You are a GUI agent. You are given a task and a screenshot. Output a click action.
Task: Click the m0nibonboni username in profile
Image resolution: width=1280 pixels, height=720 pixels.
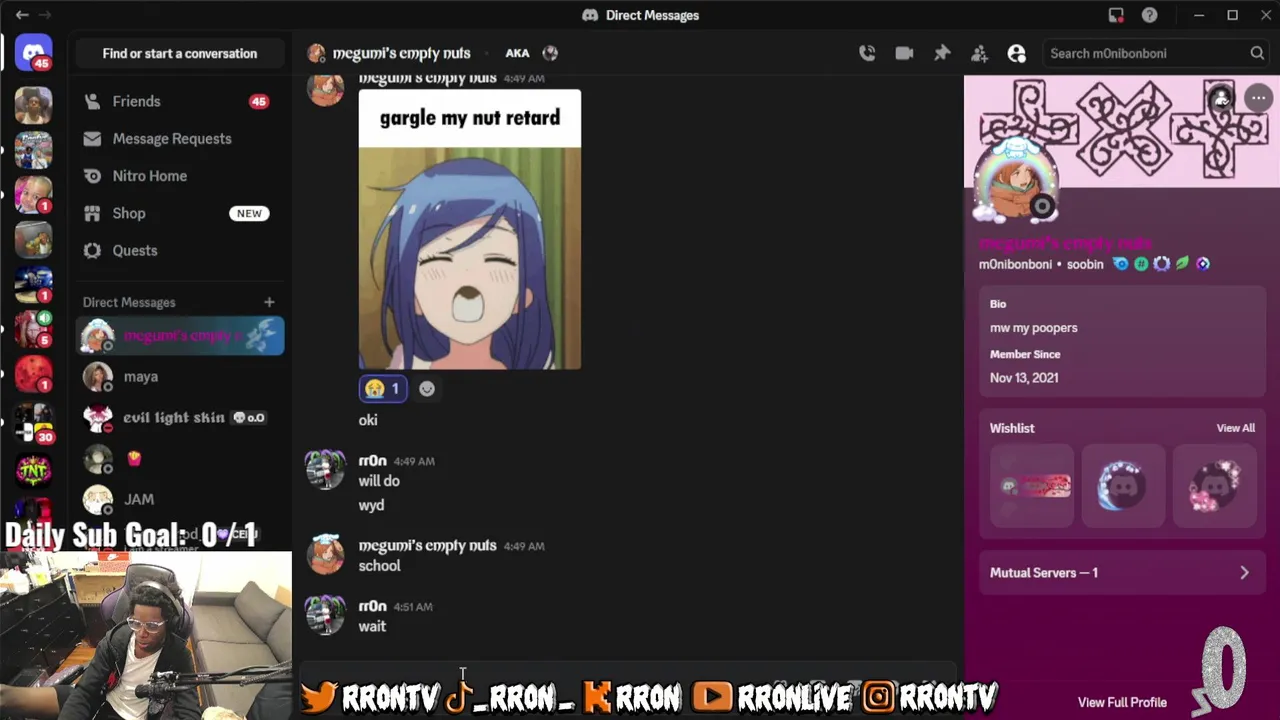coord(1015,264)
